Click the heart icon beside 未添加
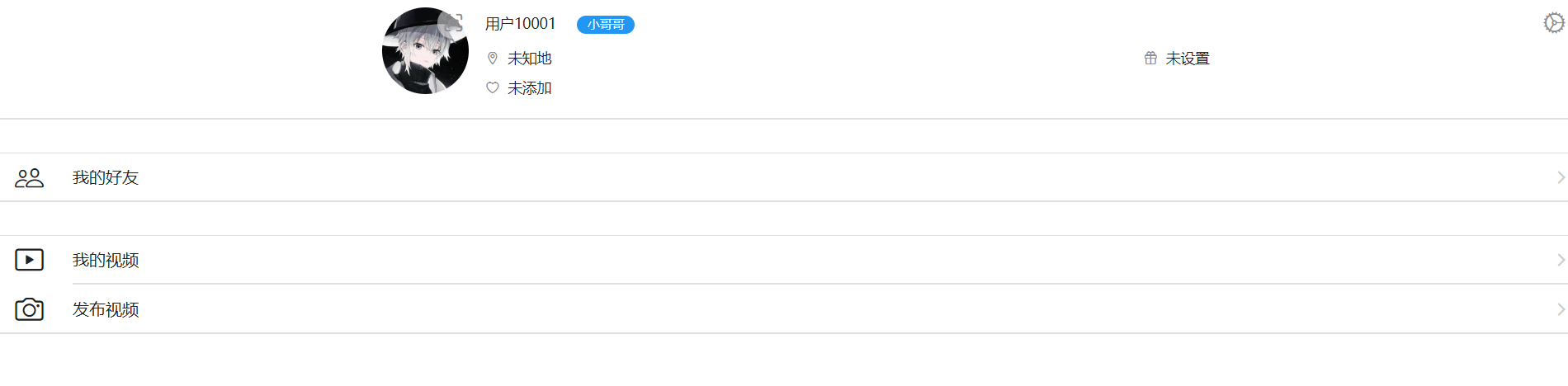Image resolution: width=1568 pixels, height=386 pixels. (493, 88)
